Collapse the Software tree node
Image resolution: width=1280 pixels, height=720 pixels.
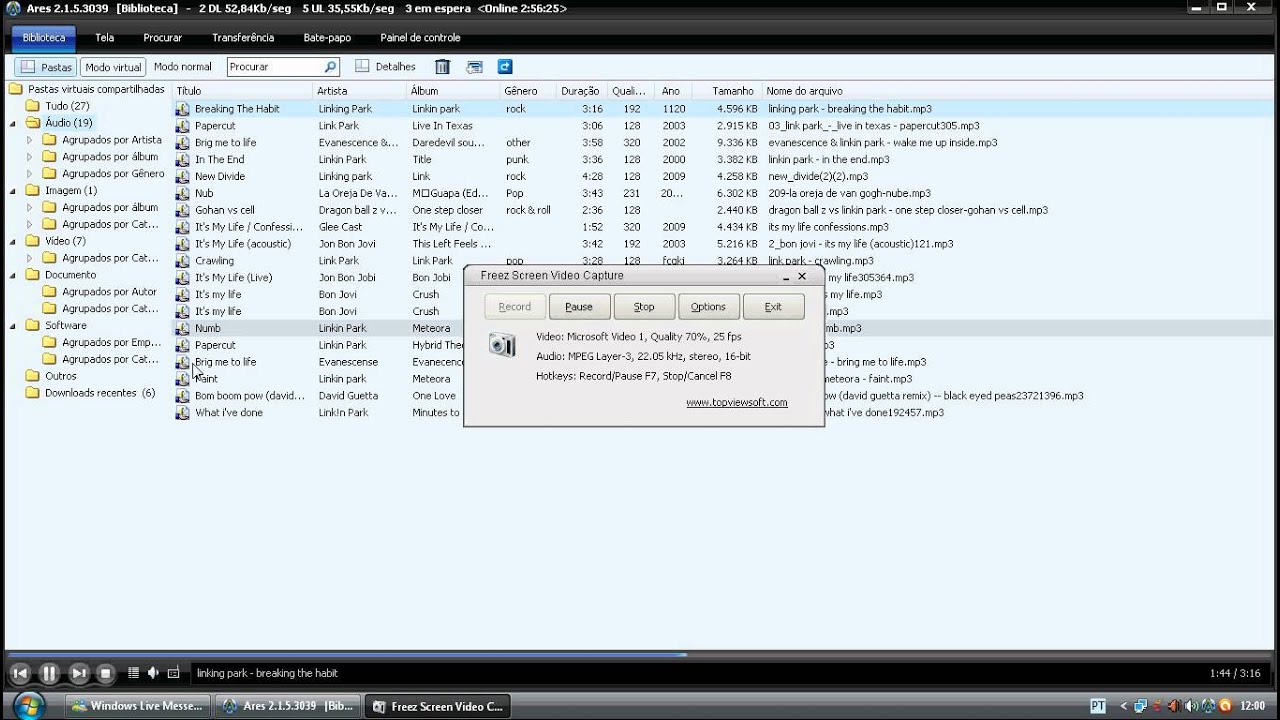(13, 326)
